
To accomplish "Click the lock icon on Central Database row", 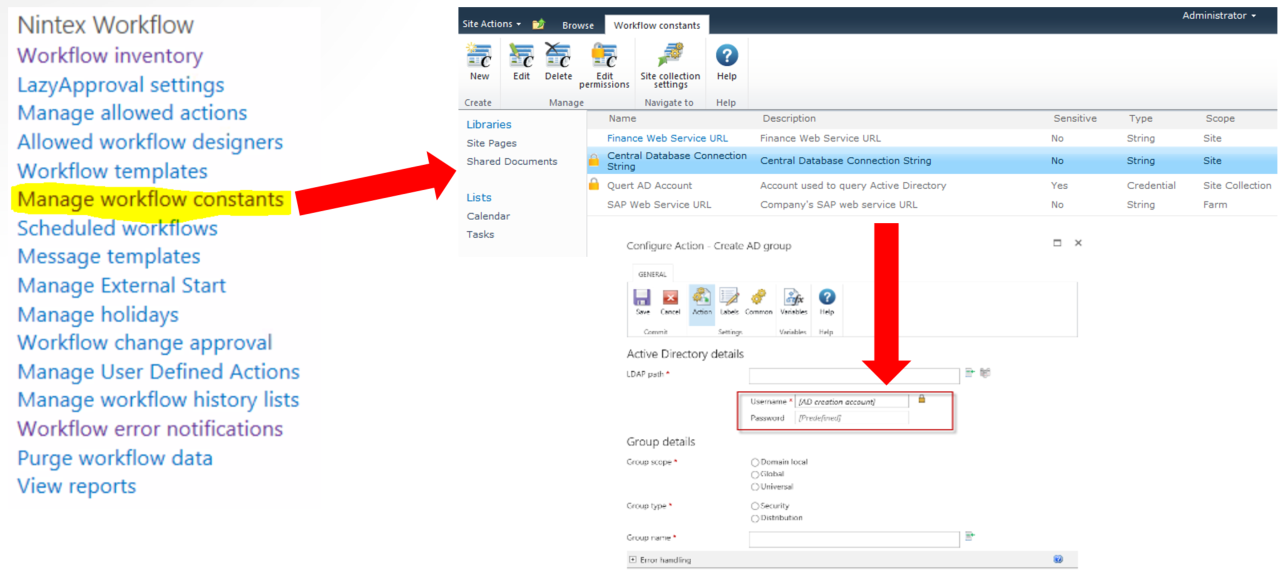I will pyautogui.click(x=594, y=160).
